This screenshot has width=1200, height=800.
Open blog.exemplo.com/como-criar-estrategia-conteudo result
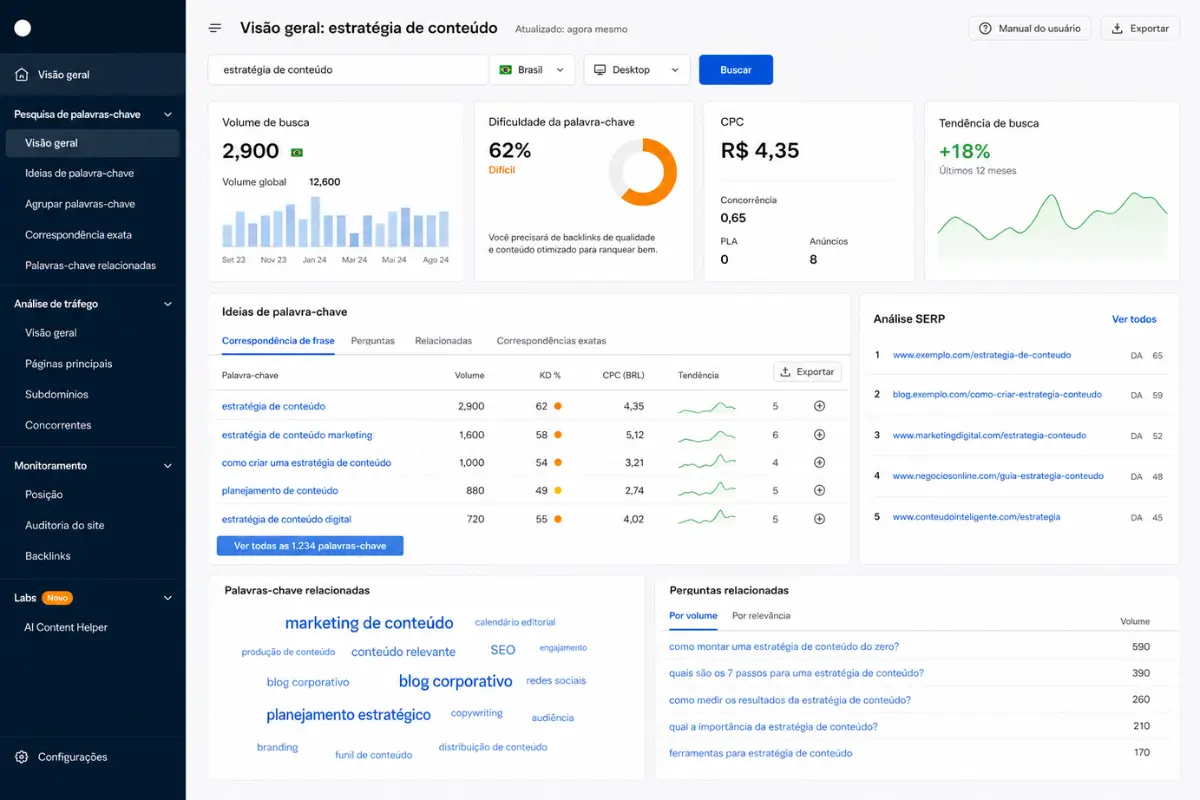pyautogui.click(x=997, y=395)
